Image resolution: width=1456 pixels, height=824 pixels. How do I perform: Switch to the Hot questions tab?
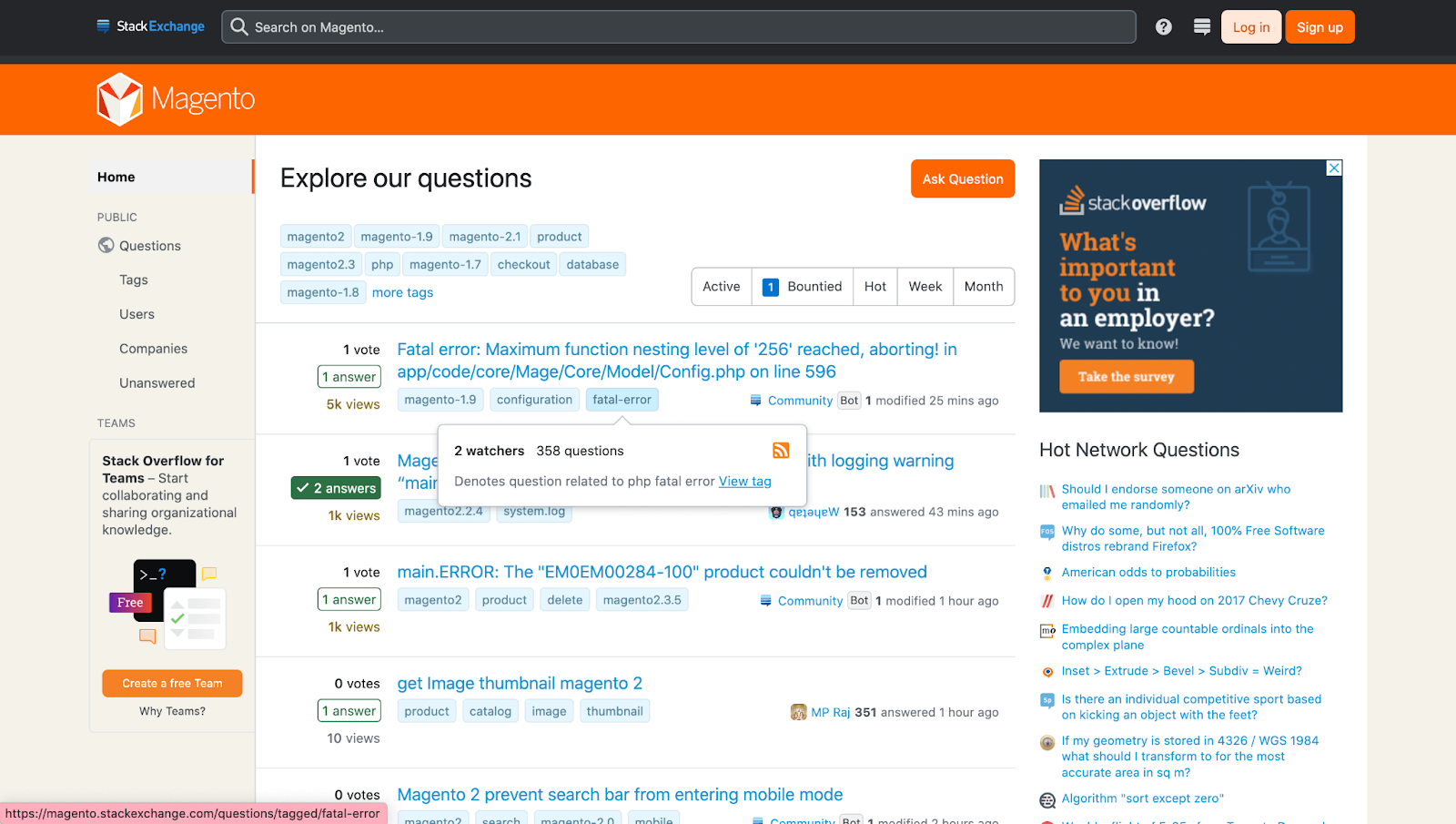pyautogui.click(x=875, y=287)
